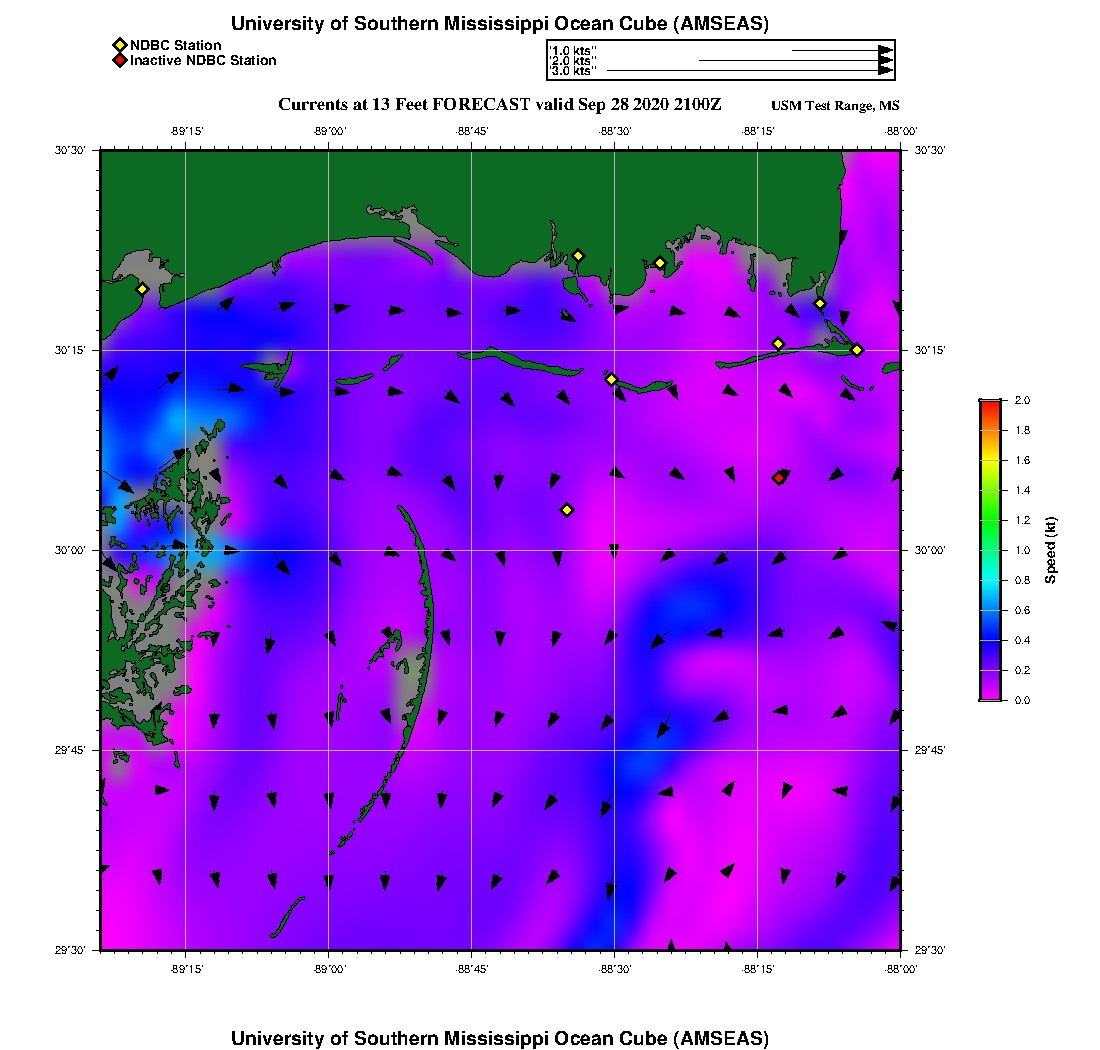This screenshot has height=1050, width=1100.
Task: Click the bottom Ocean Cube (AMSEAS) title
Action: (499, 1038)
